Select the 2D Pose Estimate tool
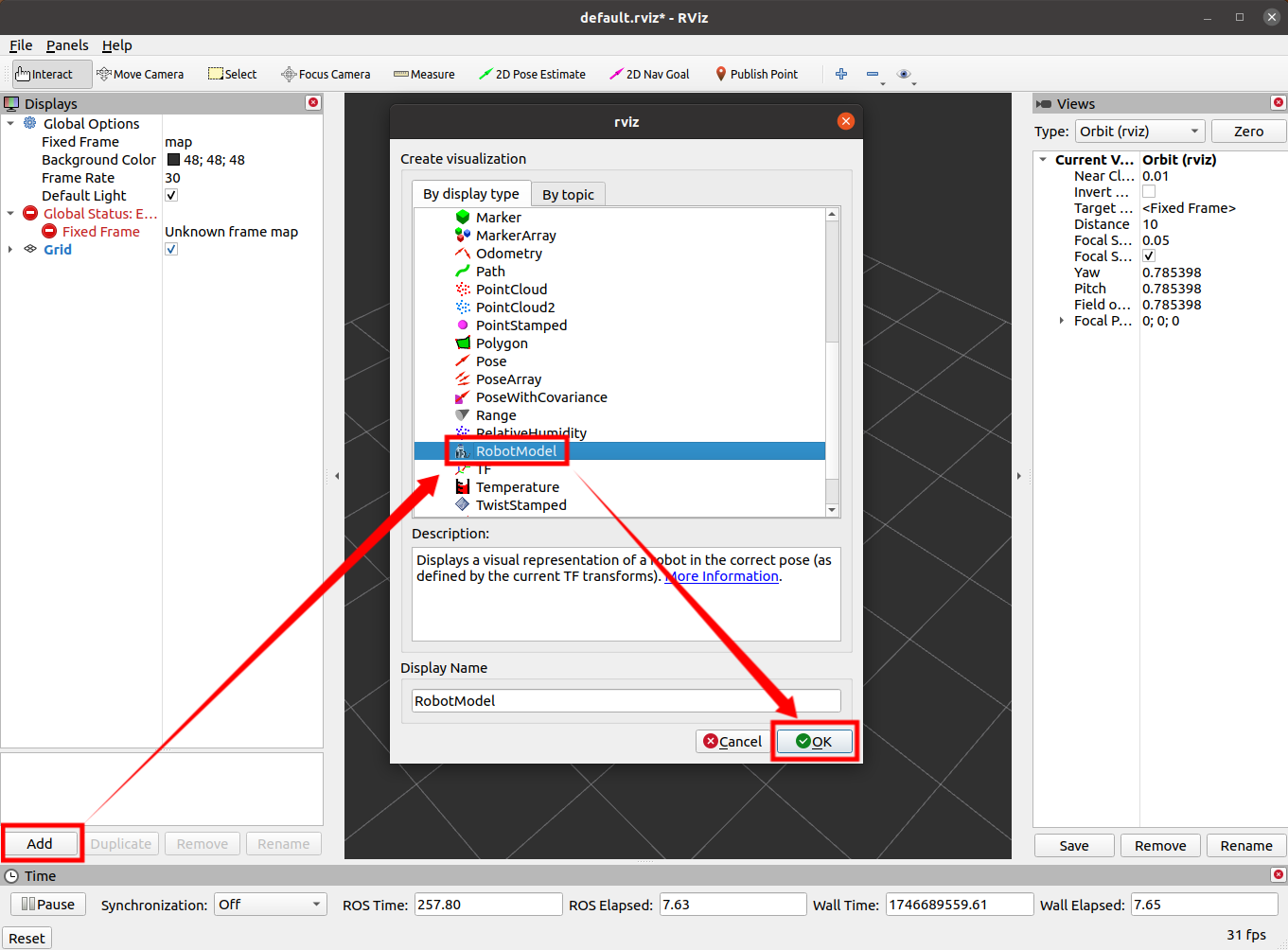The image size is (1288, 950). [x=532, y=74]
